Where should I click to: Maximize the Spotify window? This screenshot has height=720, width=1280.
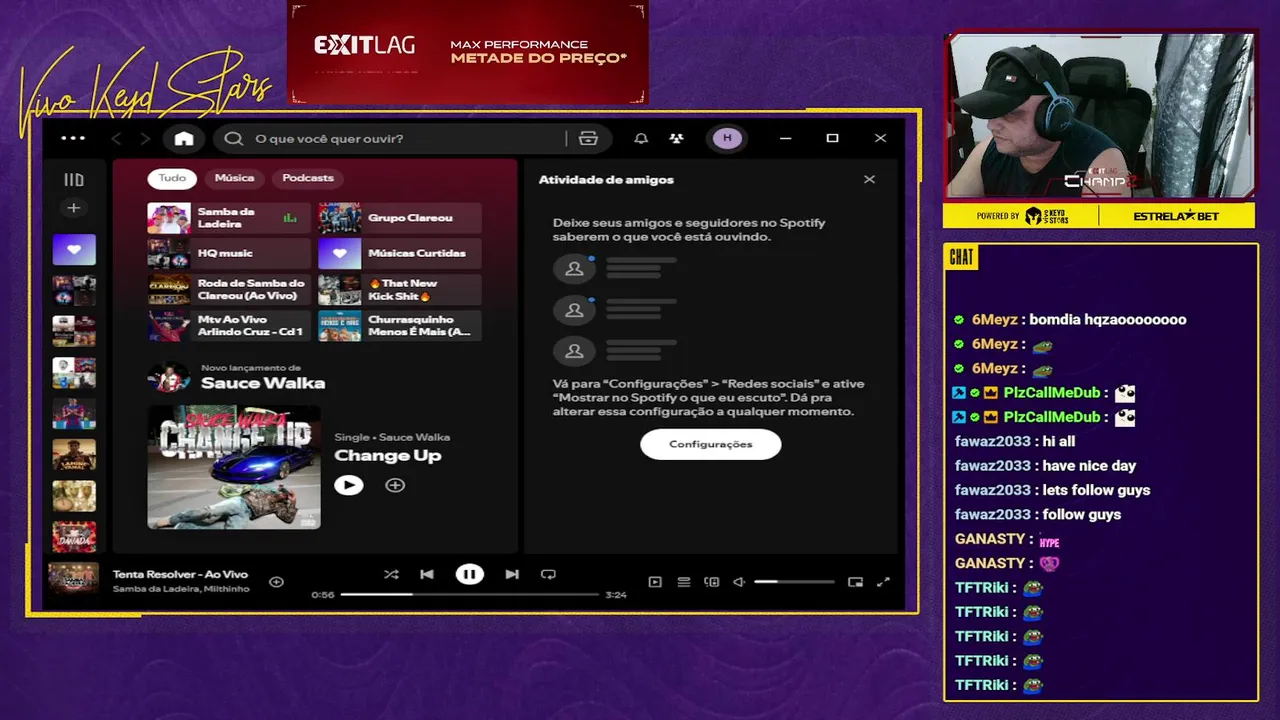click(832, 138)
